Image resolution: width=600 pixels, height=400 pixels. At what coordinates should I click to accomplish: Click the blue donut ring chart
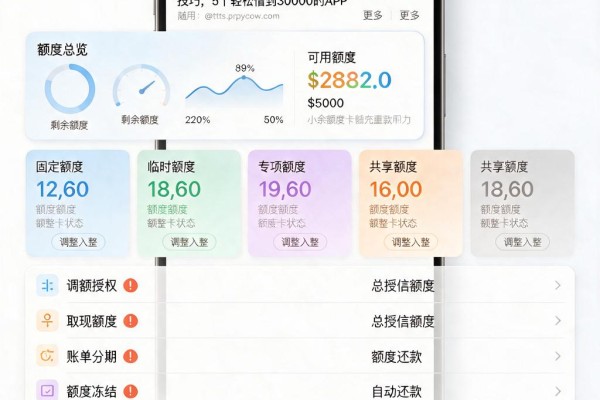pos(70,89)
